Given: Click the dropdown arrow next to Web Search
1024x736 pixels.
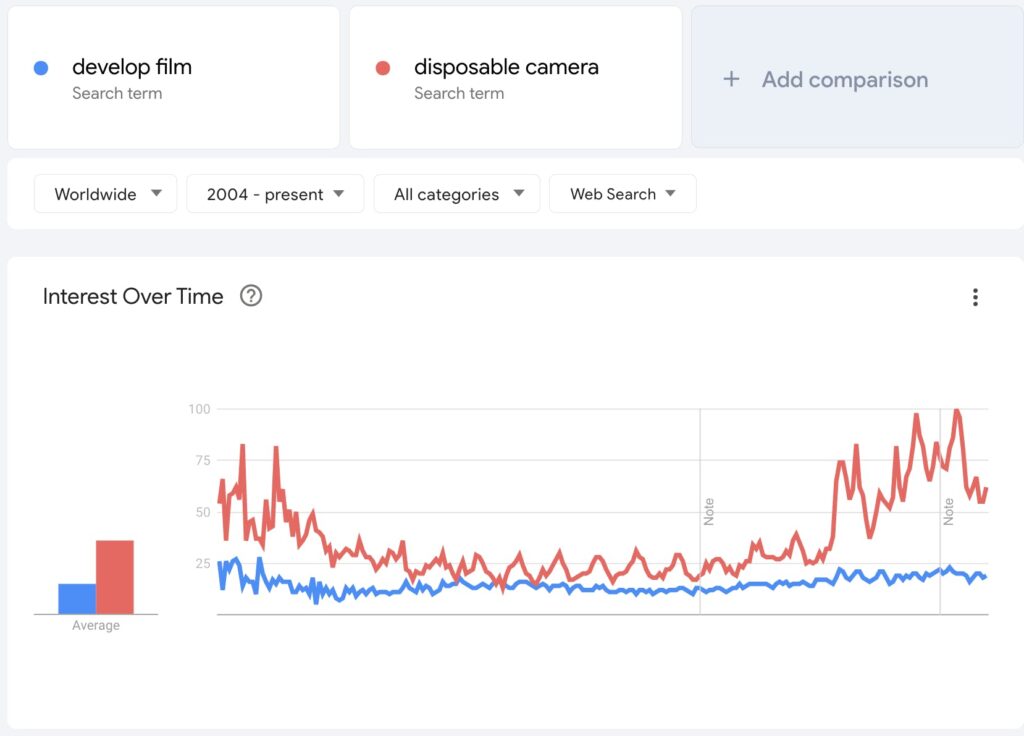Looking at the screenshot, I should [670, 193].
